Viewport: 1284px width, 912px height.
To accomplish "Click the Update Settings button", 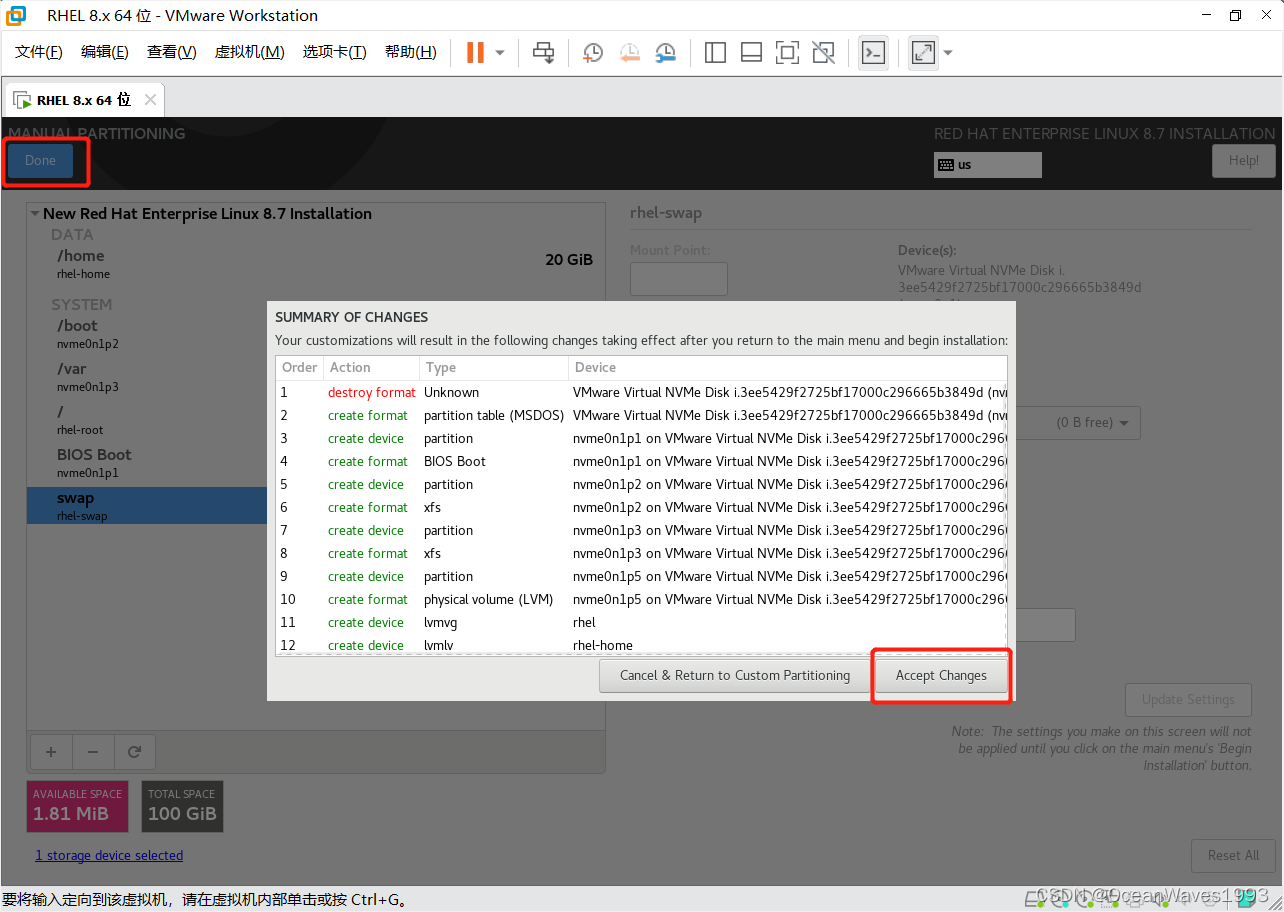I will pos(1188,700).
